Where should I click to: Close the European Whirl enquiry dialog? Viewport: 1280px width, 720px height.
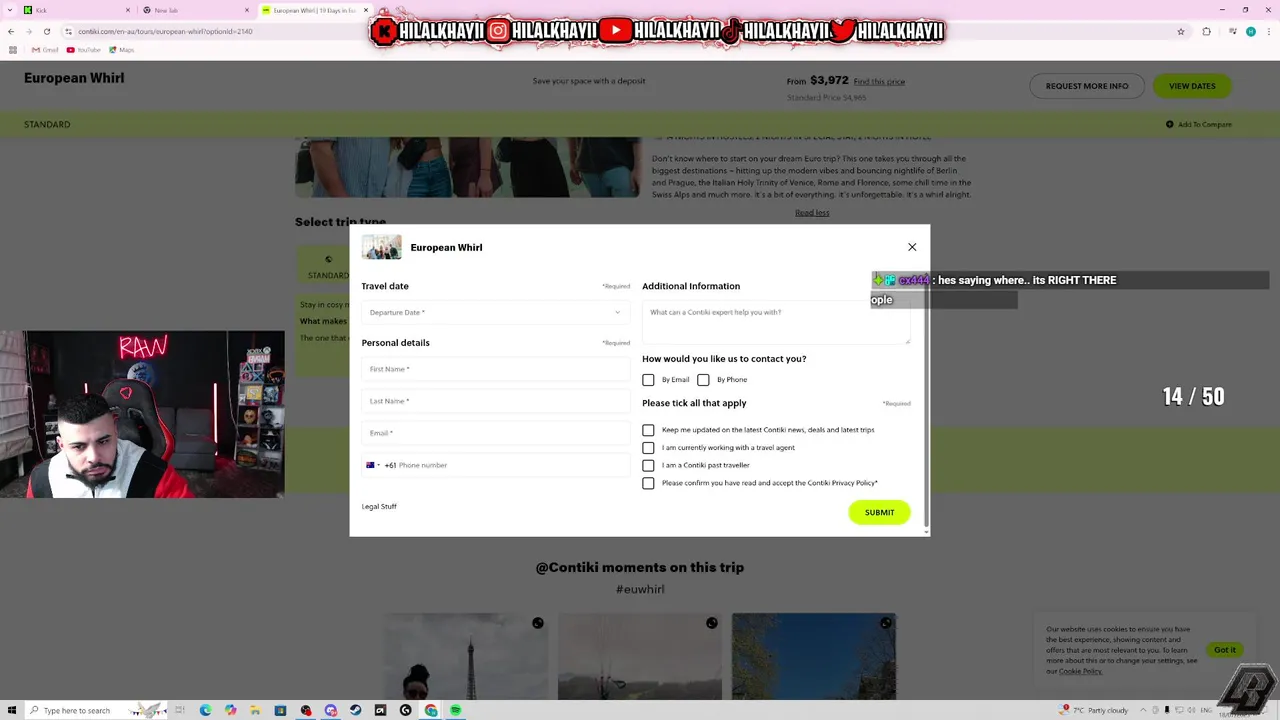pyautogui.click(x=912, y=247)
